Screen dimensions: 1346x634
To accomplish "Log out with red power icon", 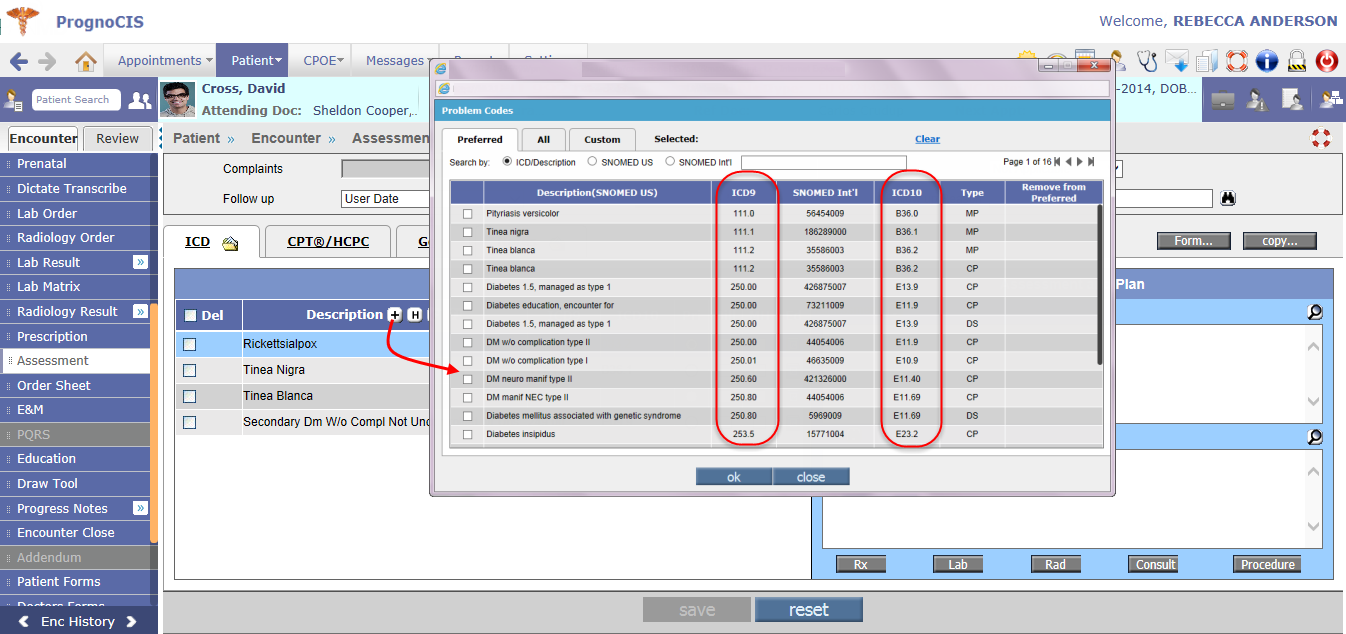I will pos(1327,61).
